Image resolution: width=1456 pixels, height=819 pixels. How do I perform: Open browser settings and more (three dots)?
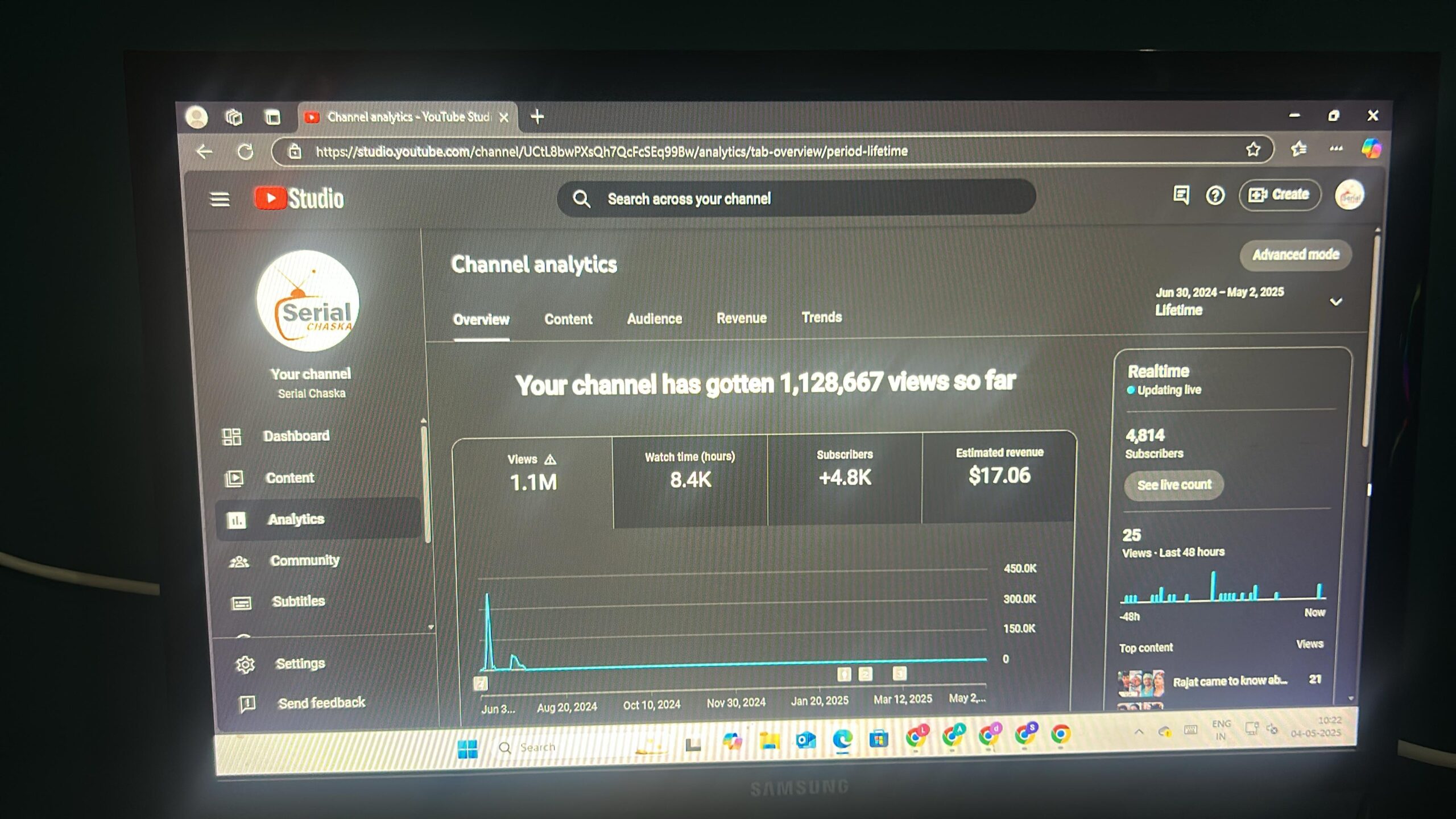[x=1336, y=149]
